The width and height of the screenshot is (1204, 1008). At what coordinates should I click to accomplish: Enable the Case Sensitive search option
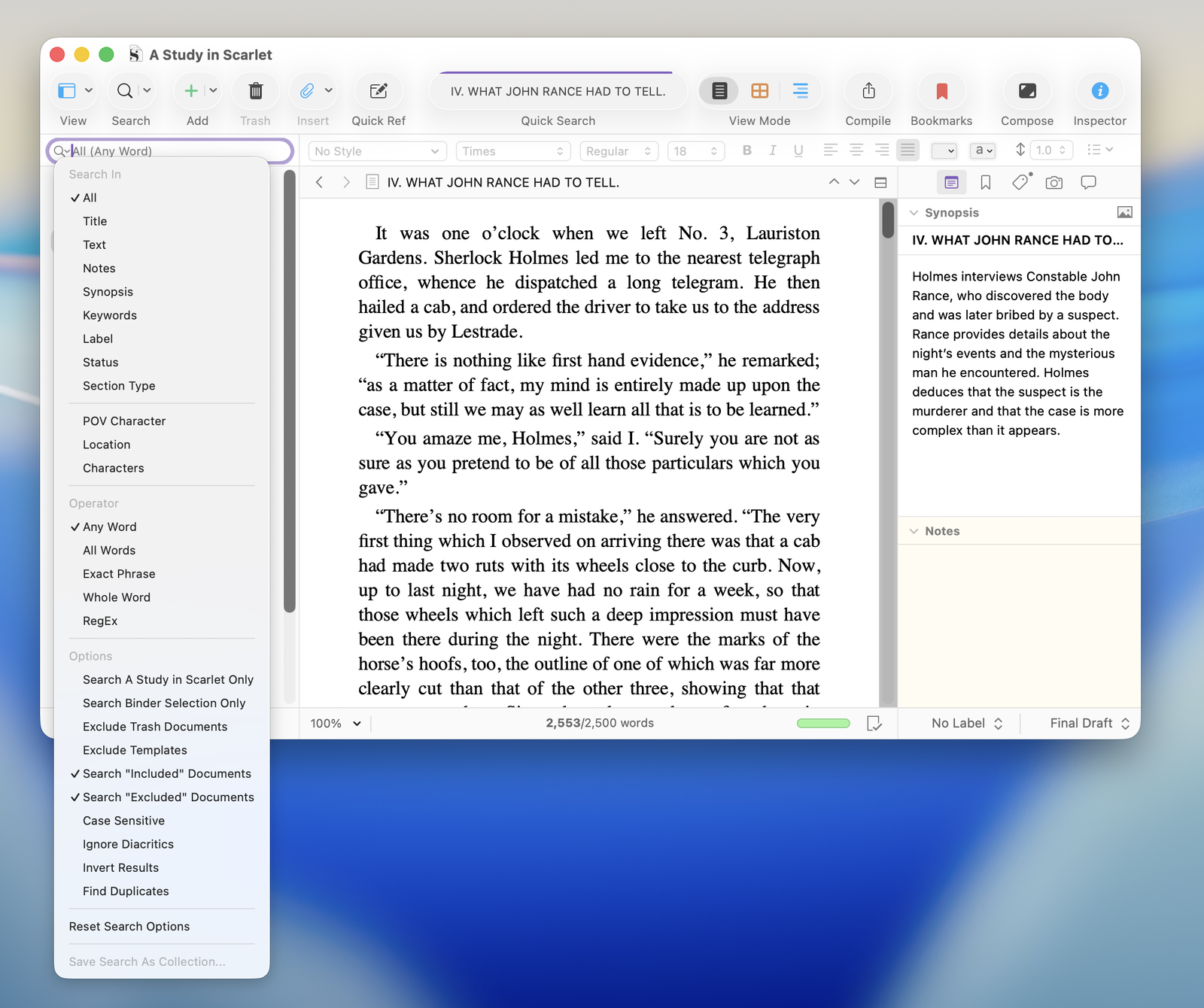coord(123,821)
